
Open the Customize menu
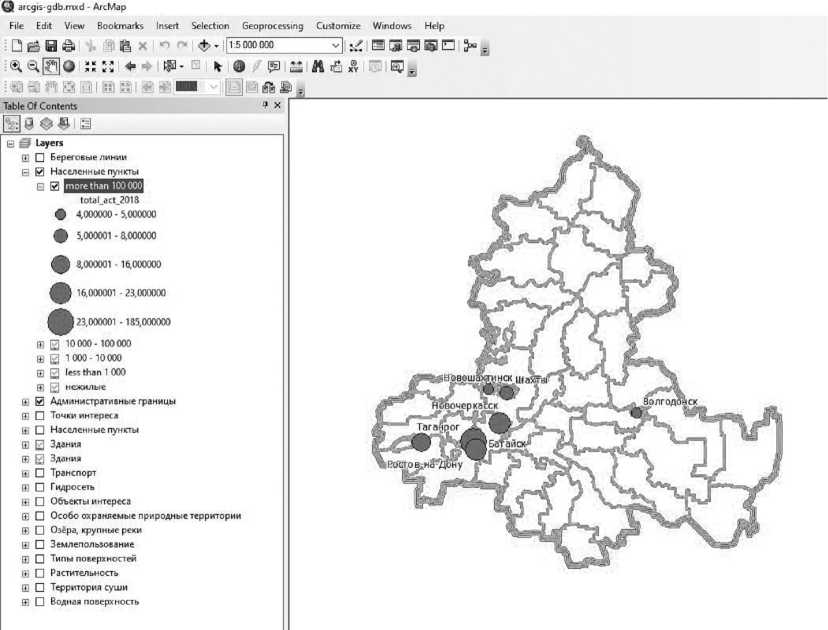coord(338,26)
